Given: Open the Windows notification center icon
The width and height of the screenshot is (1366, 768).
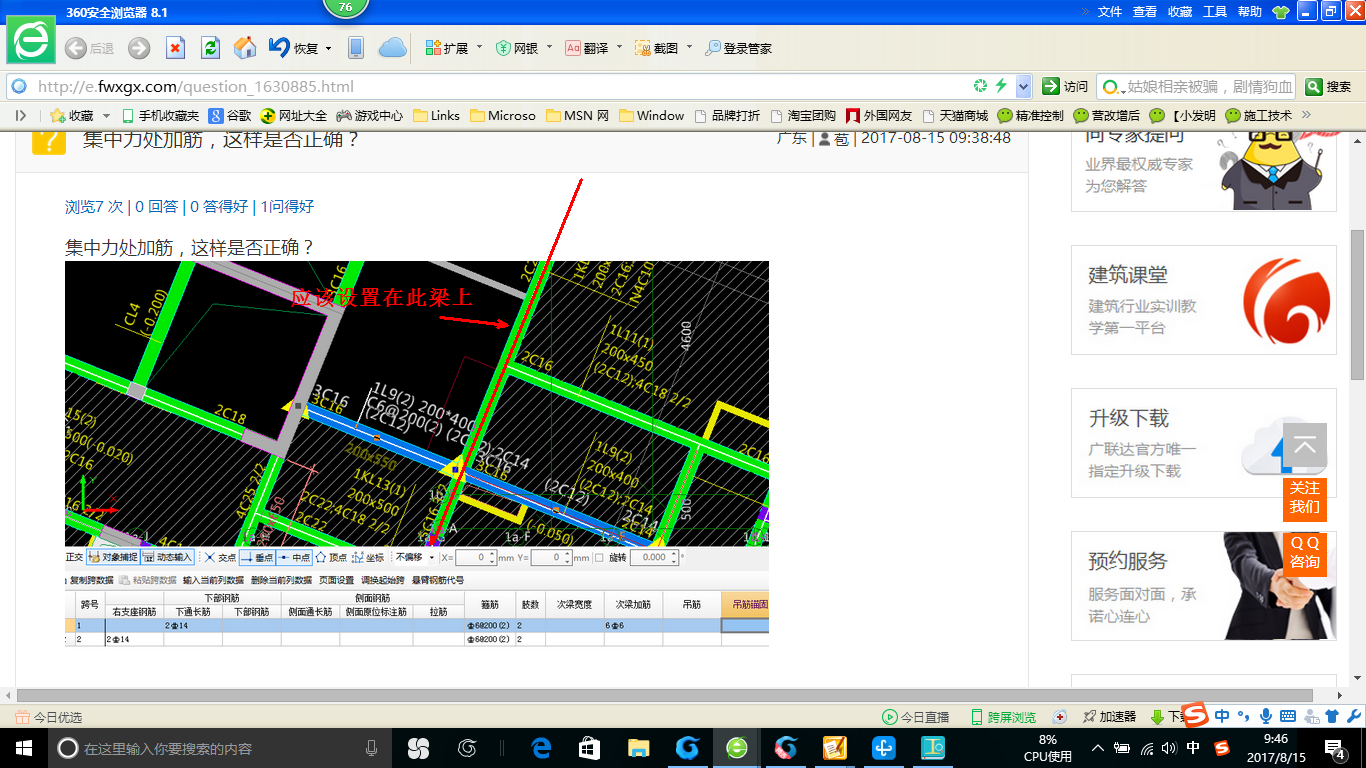Looking at the screenshot, I should [1337, 748].
